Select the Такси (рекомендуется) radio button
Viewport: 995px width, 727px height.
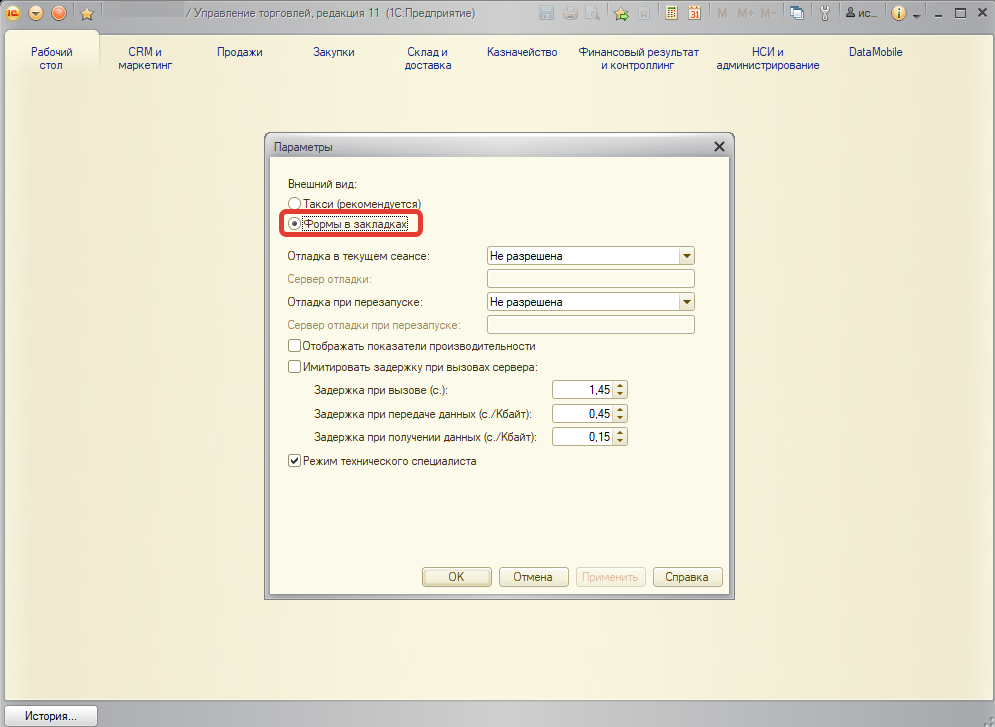pos(294,204)
